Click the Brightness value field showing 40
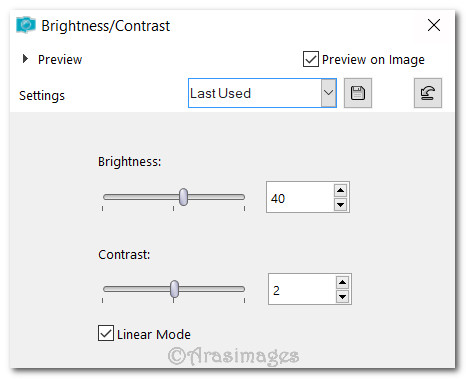The height and width of the screenshot is (379, 466). click(x=300, y=197)
